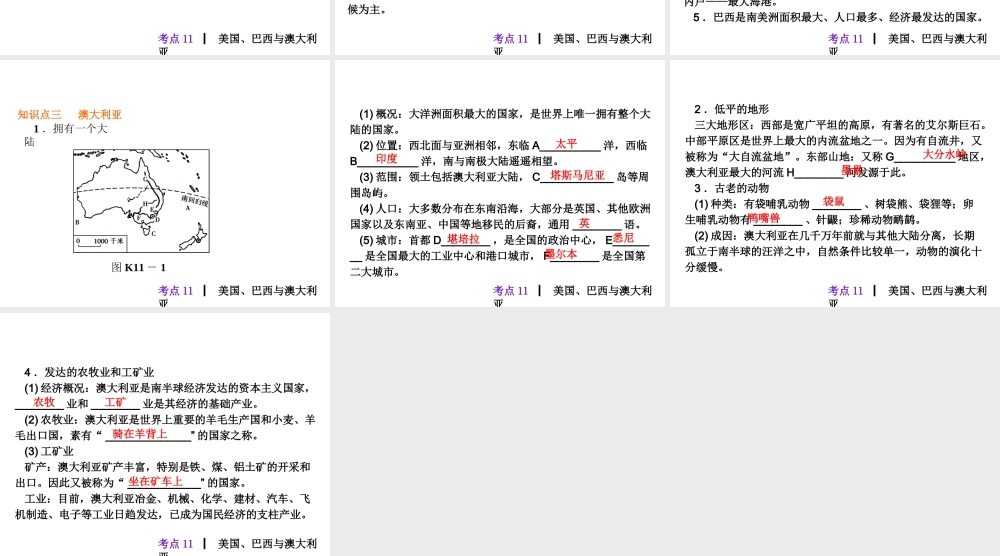Click the line '1．拥有一个大'
The width and height of the screenshot is (1000, 556).
click(x=70, y=129)
